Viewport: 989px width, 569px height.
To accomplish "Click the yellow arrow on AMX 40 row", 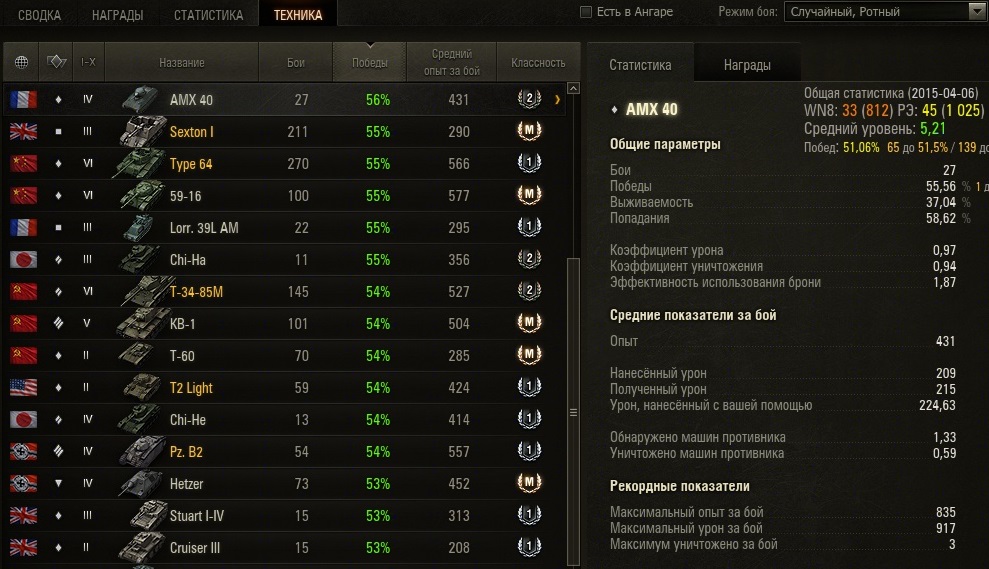I will click(x=557, y=99).
